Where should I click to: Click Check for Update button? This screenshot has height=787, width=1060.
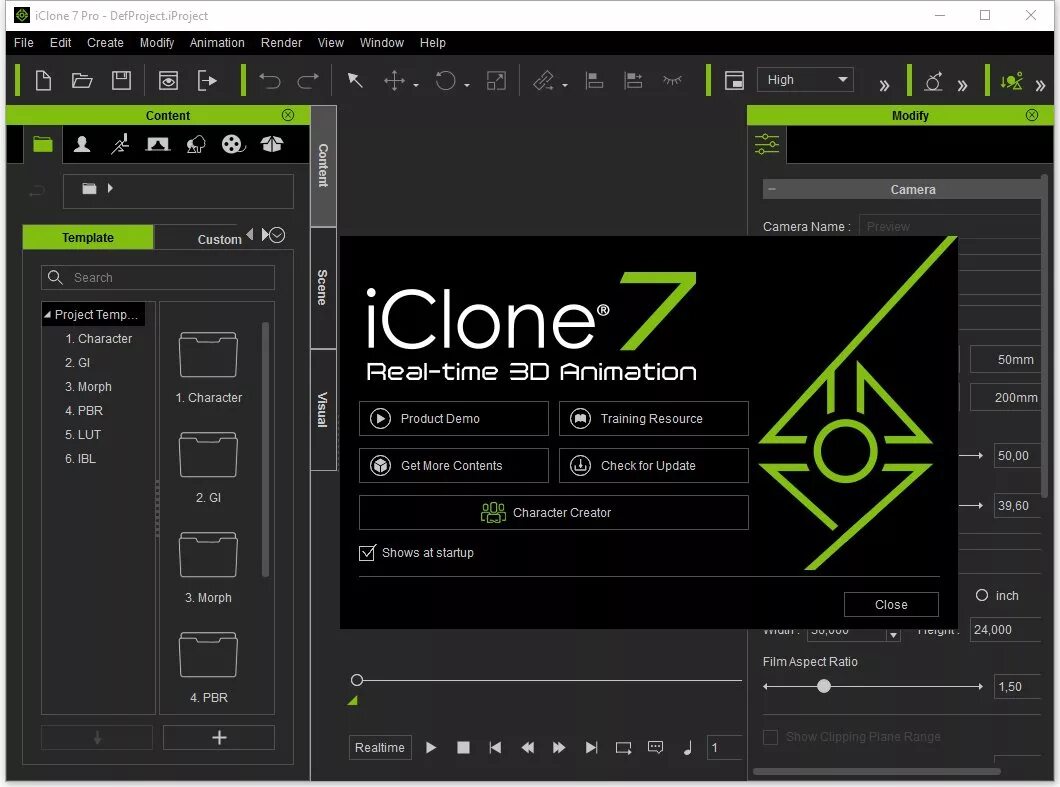pos(654,465)
